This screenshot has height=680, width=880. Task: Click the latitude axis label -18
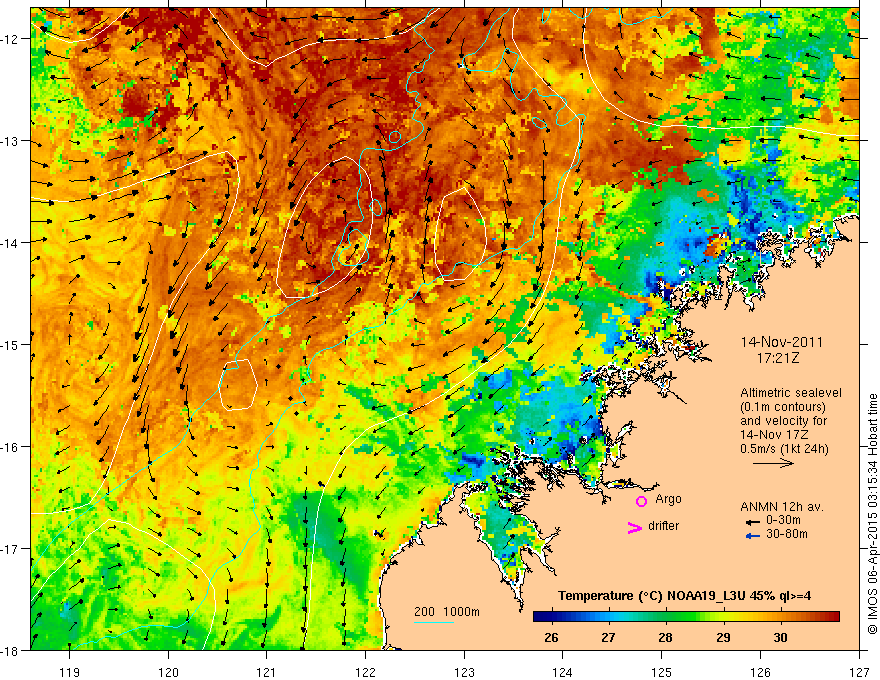tap(12, 650)
